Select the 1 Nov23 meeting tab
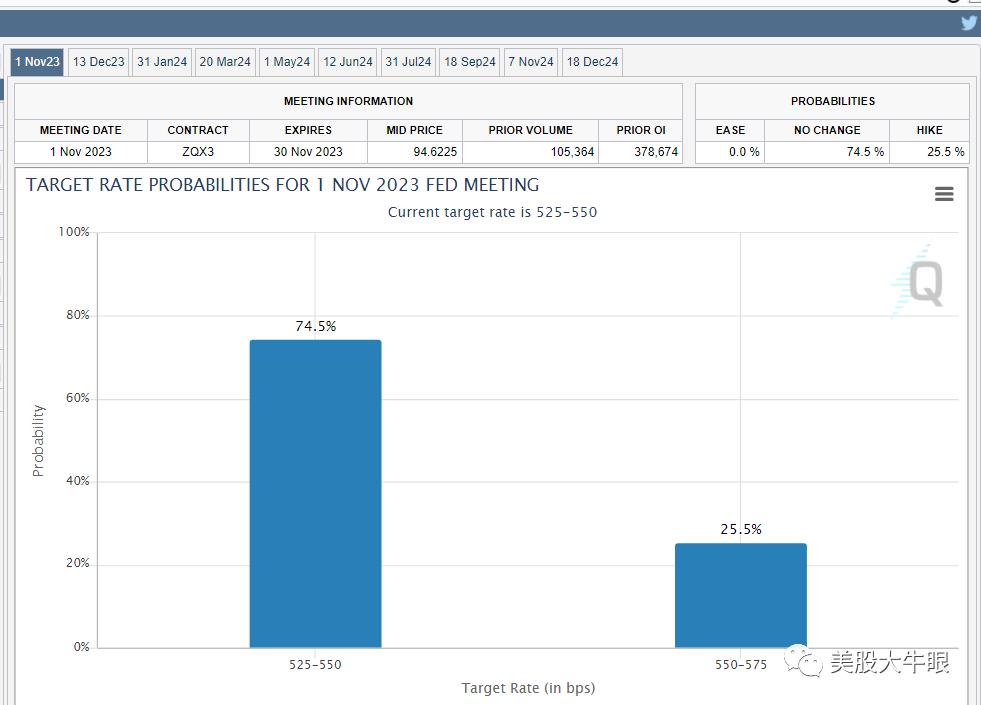This screenshot has width=981, height=705. 37,62
